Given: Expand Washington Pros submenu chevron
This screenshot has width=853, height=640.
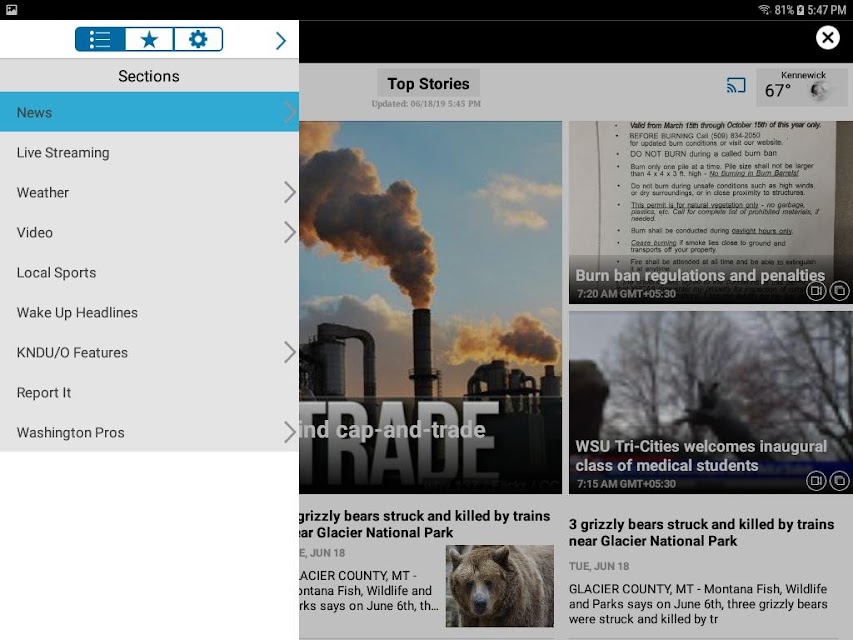Looking at the screenshot, I should (289, 432).
